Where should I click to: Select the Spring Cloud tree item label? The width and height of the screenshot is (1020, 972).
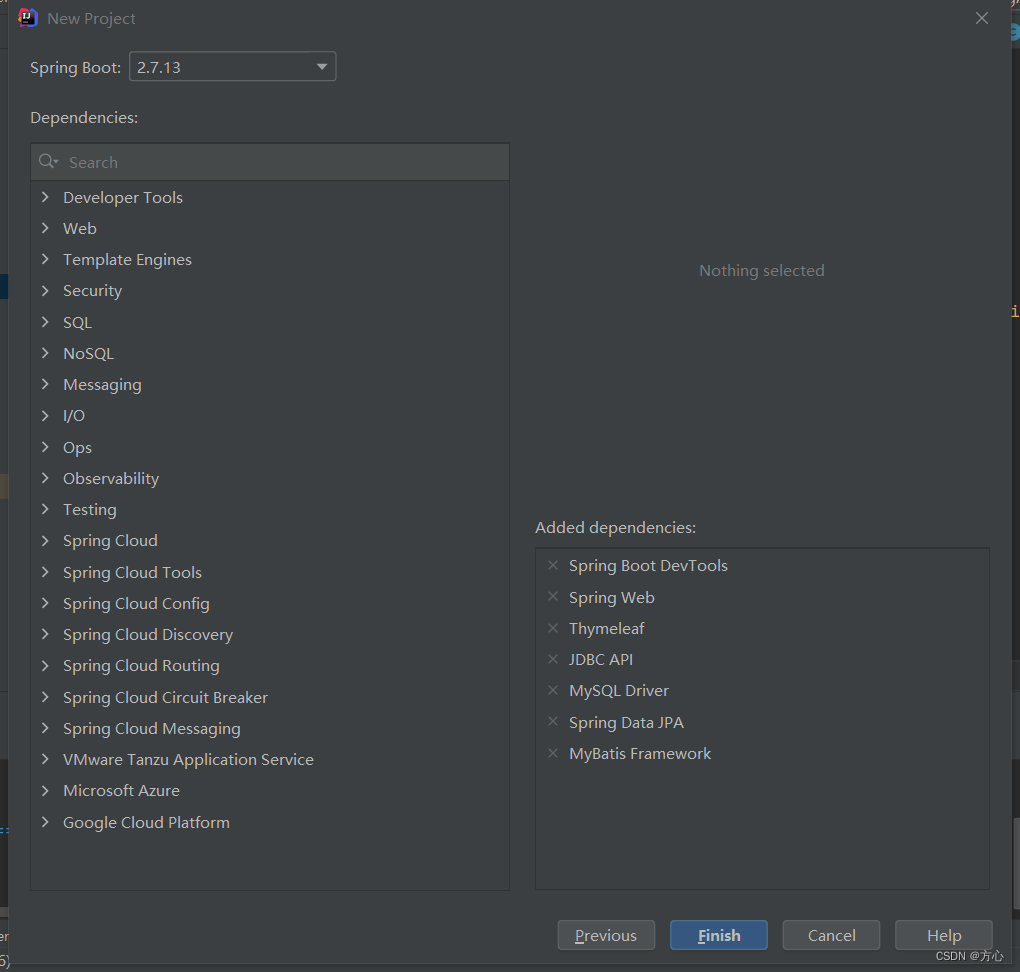click(110, 541)
